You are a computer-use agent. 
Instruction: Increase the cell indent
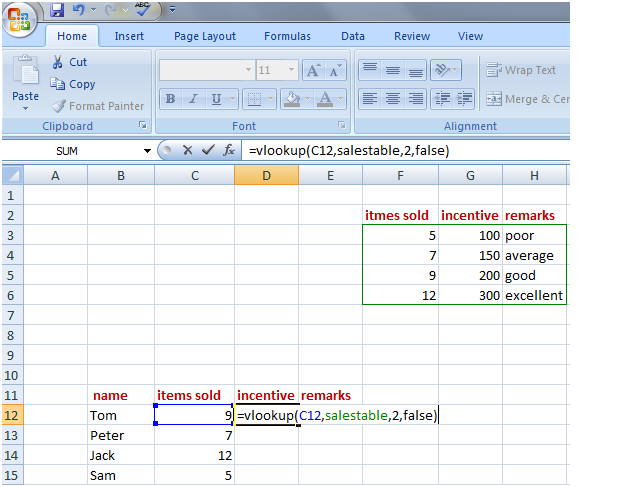pos(464,99)
